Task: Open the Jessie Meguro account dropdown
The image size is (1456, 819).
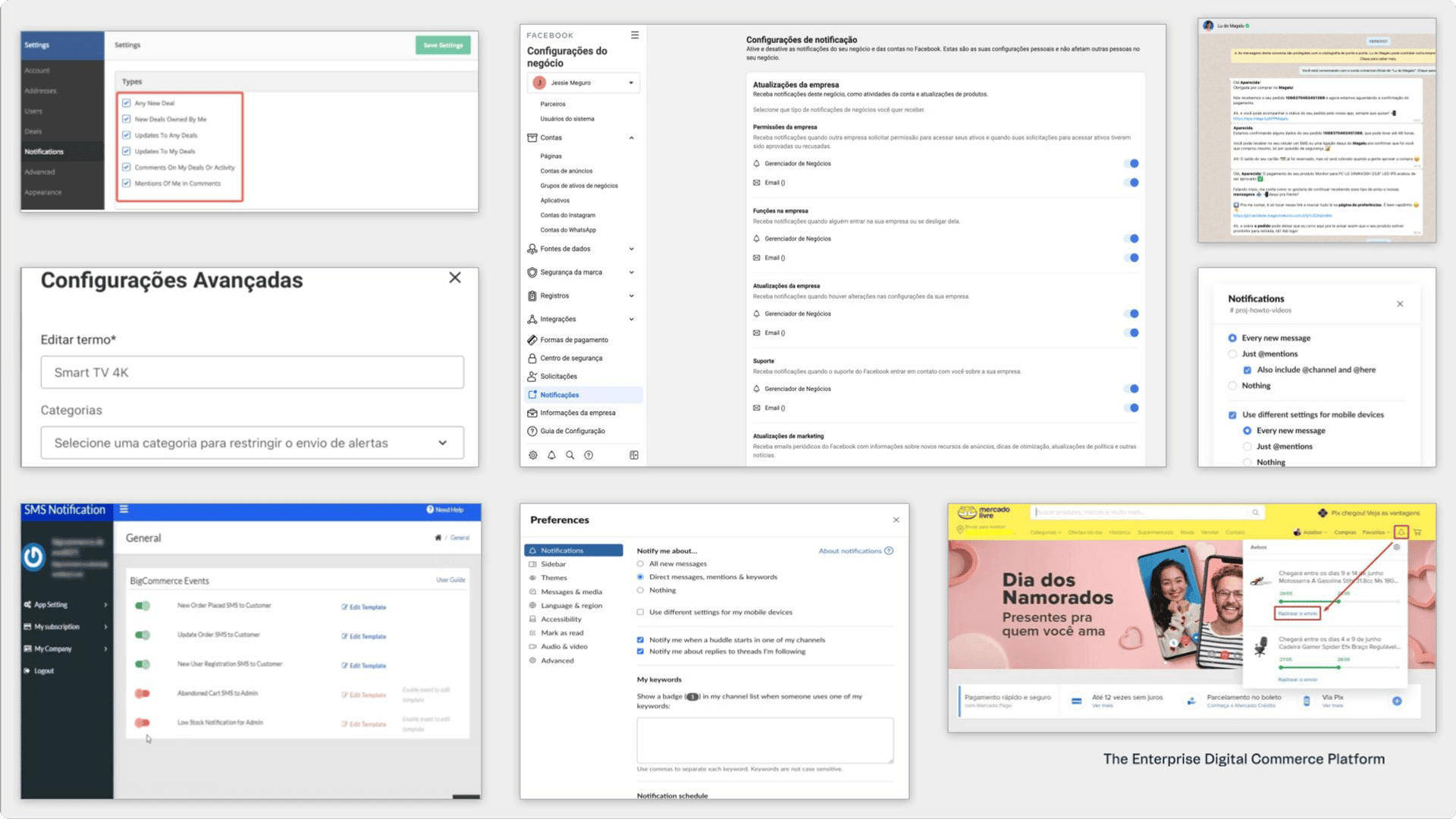Action: click(x=584, y=83)
